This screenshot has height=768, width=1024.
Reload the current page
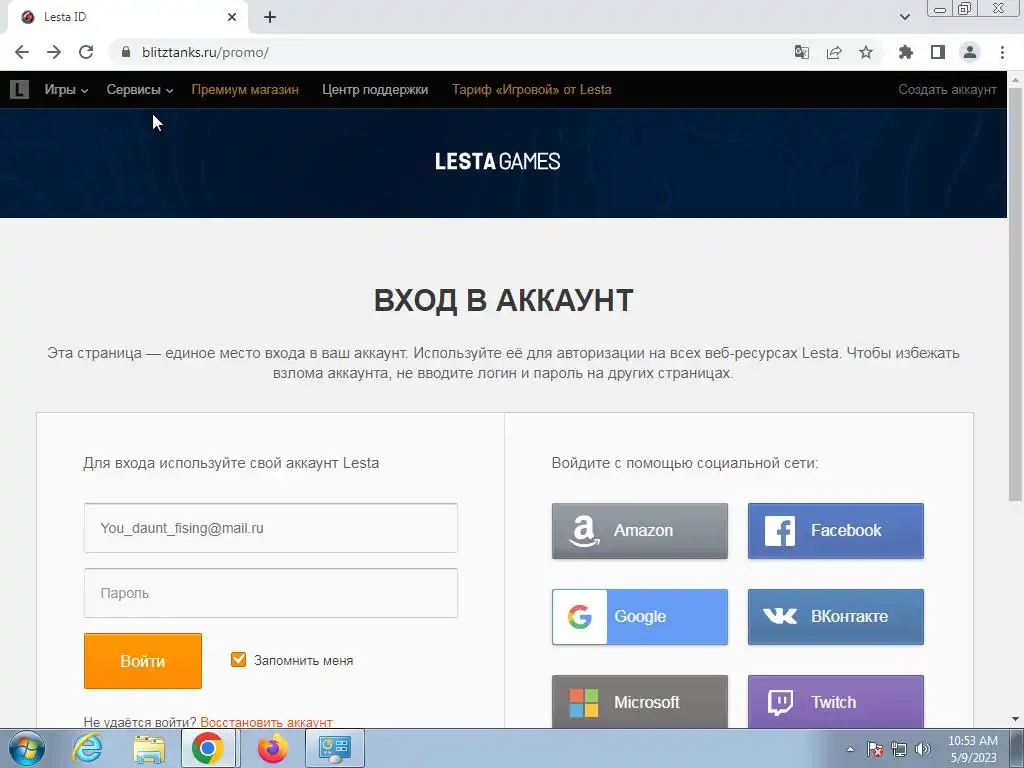click(x=86, y=52)
